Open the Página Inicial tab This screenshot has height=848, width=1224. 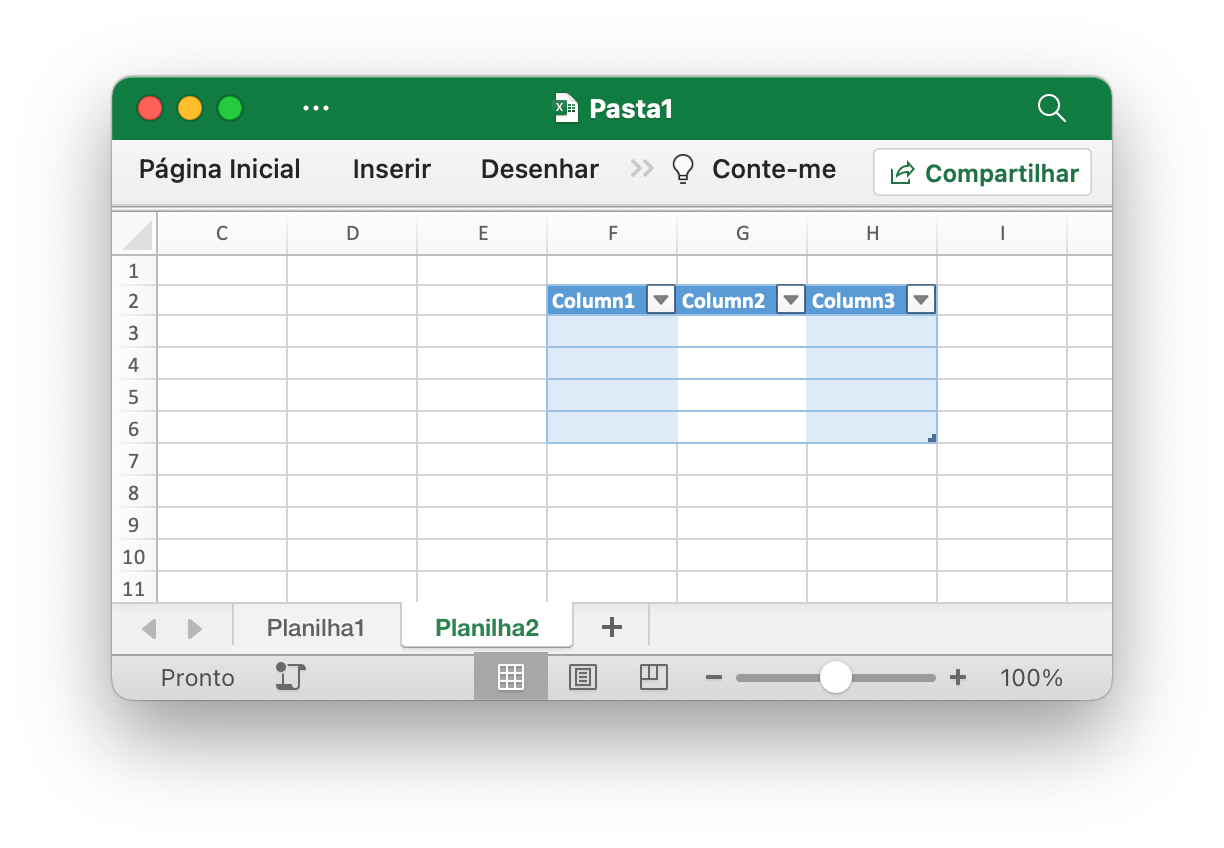[220, 170]
